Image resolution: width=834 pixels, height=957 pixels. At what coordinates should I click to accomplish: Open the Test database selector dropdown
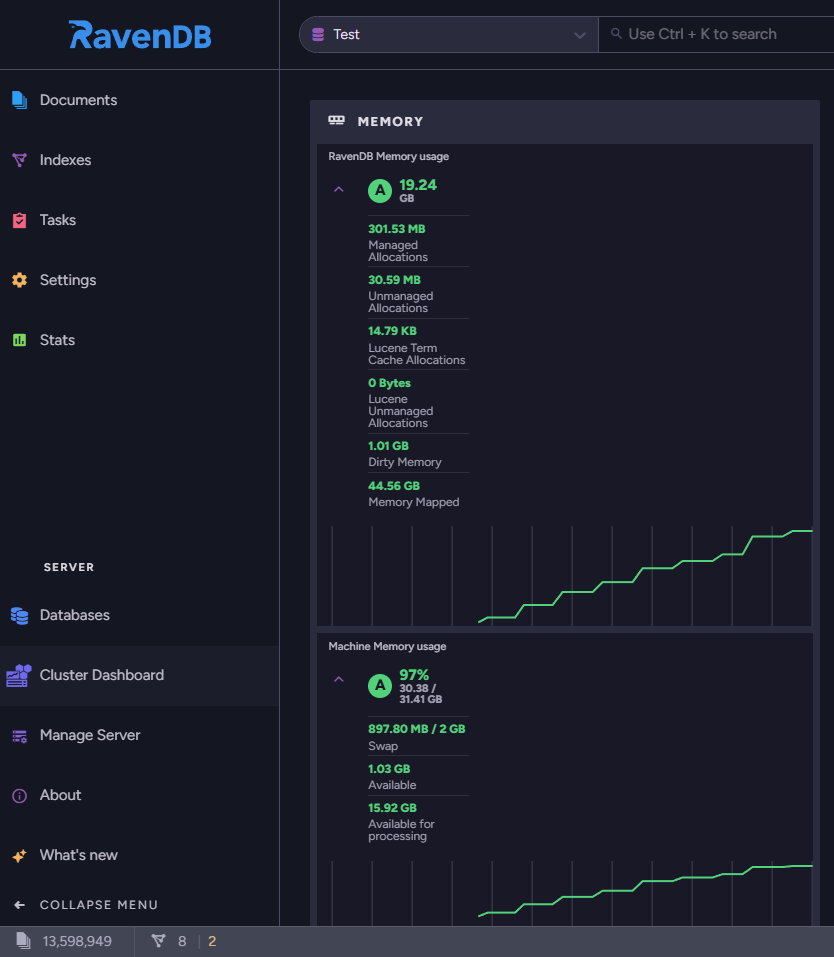449,34
